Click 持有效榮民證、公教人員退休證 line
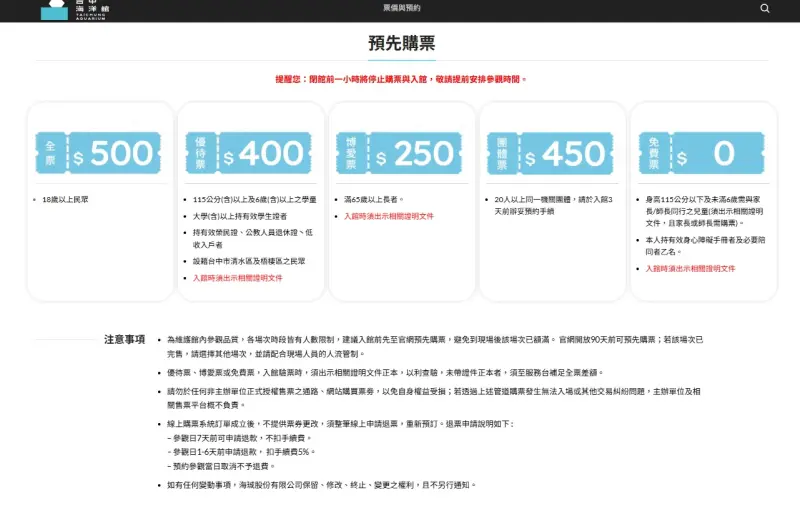 [253, 238]
